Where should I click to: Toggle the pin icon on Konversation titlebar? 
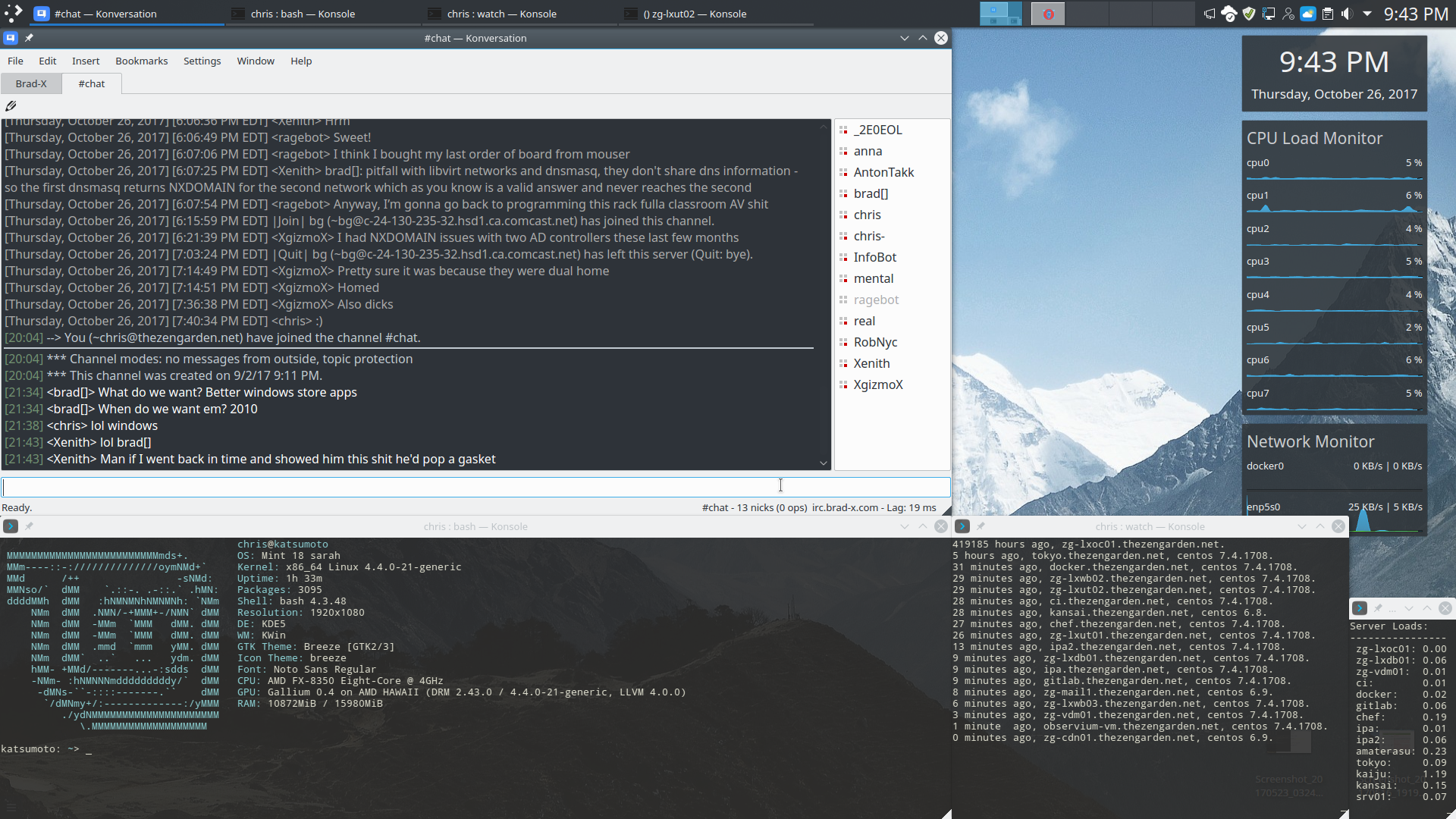point(29,38)
